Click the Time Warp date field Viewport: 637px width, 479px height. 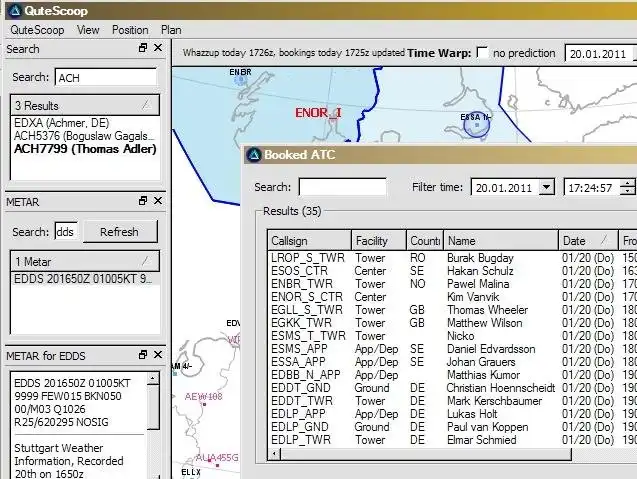pyautogui.click(x=600, y=54)
